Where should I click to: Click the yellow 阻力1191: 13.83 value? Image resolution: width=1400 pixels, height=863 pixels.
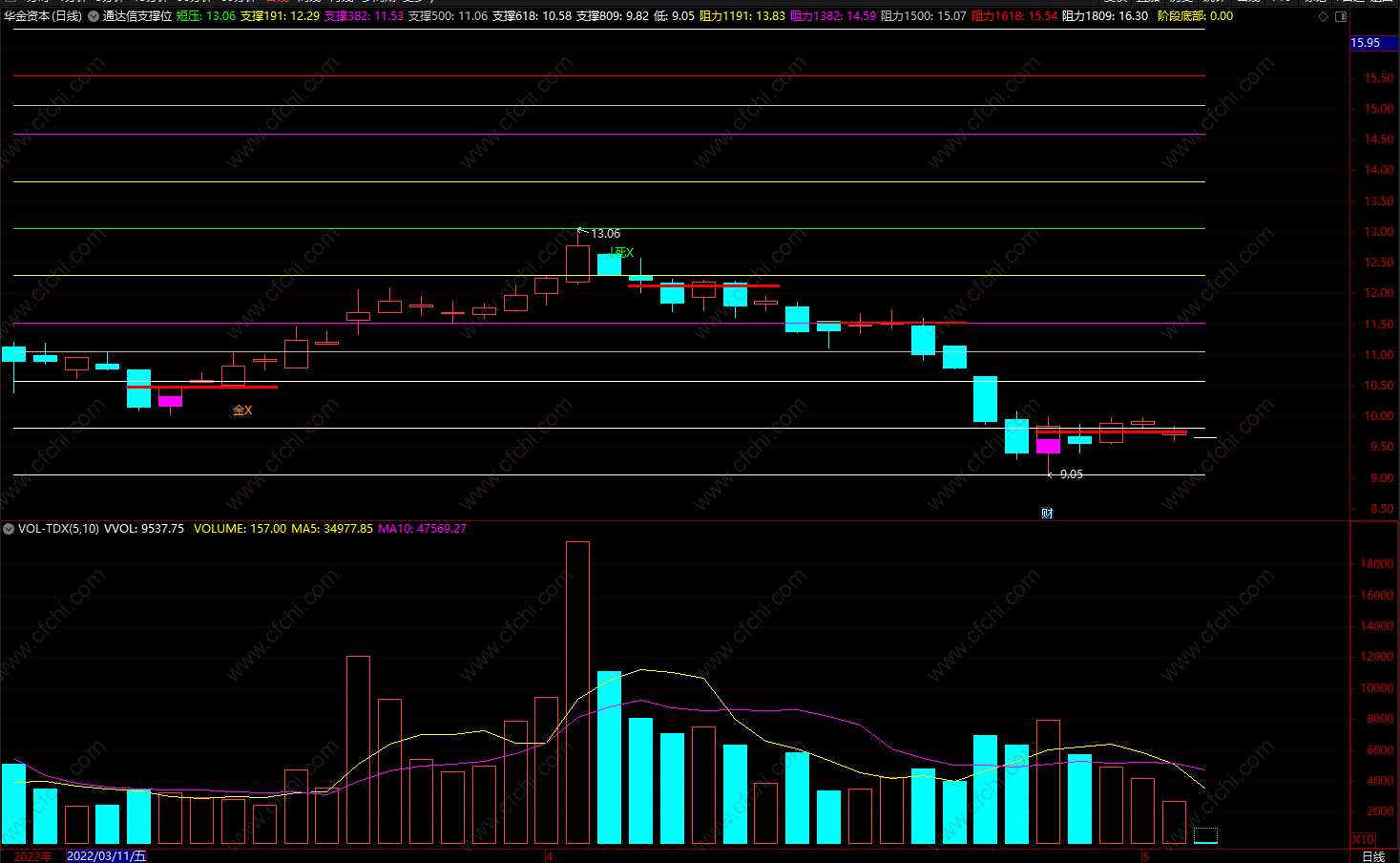pos(742,16)
